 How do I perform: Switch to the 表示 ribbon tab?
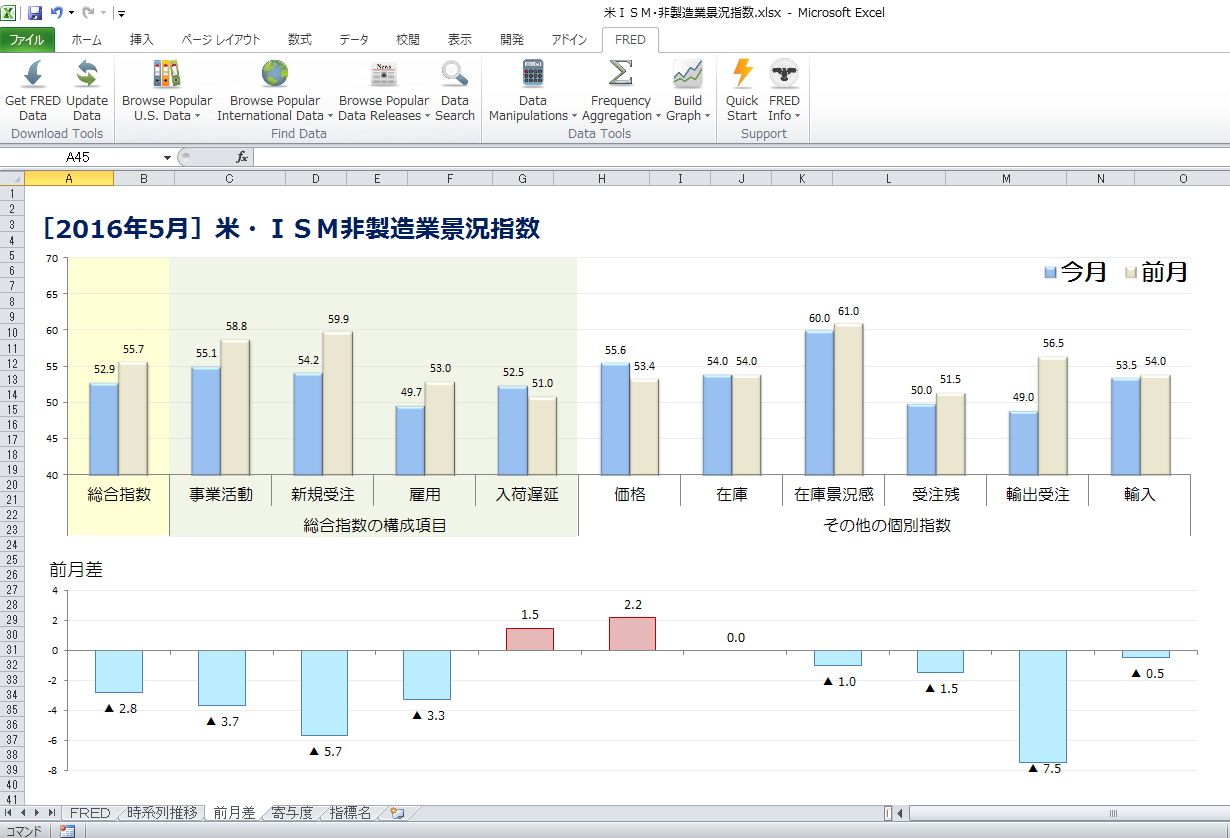click(x=459, y=40)
